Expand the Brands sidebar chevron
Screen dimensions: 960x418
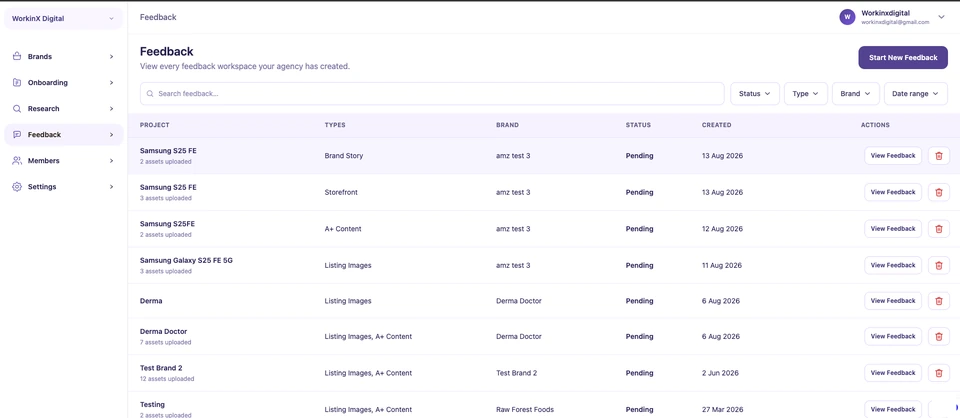coord(111,56)
